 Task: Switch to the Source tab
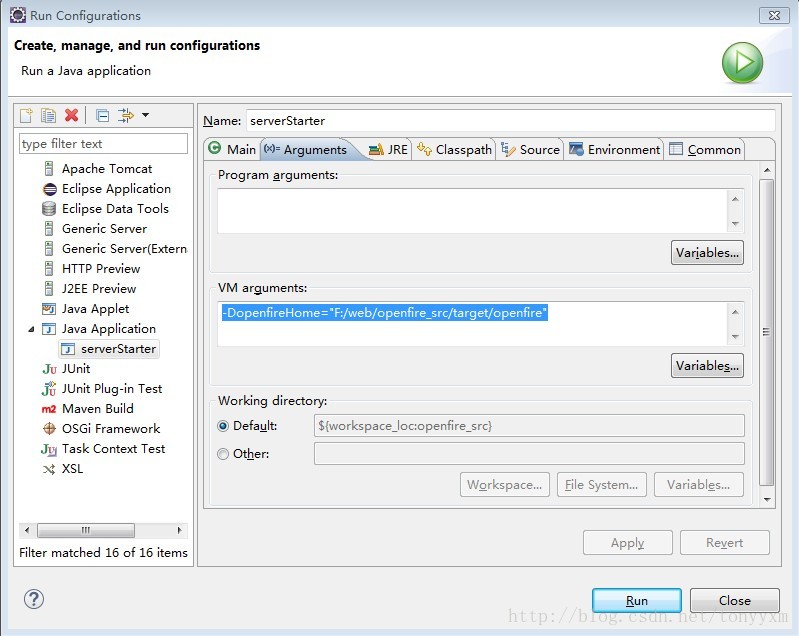530,149
